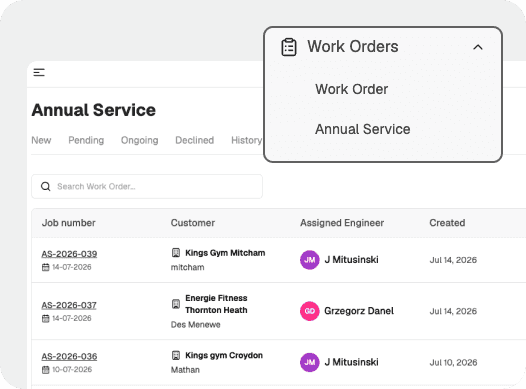The width and height of the screenshot is (526, 389).
Task: Click JM avatar in AS-2026-039 row
Action: click(x=309, y=260)
